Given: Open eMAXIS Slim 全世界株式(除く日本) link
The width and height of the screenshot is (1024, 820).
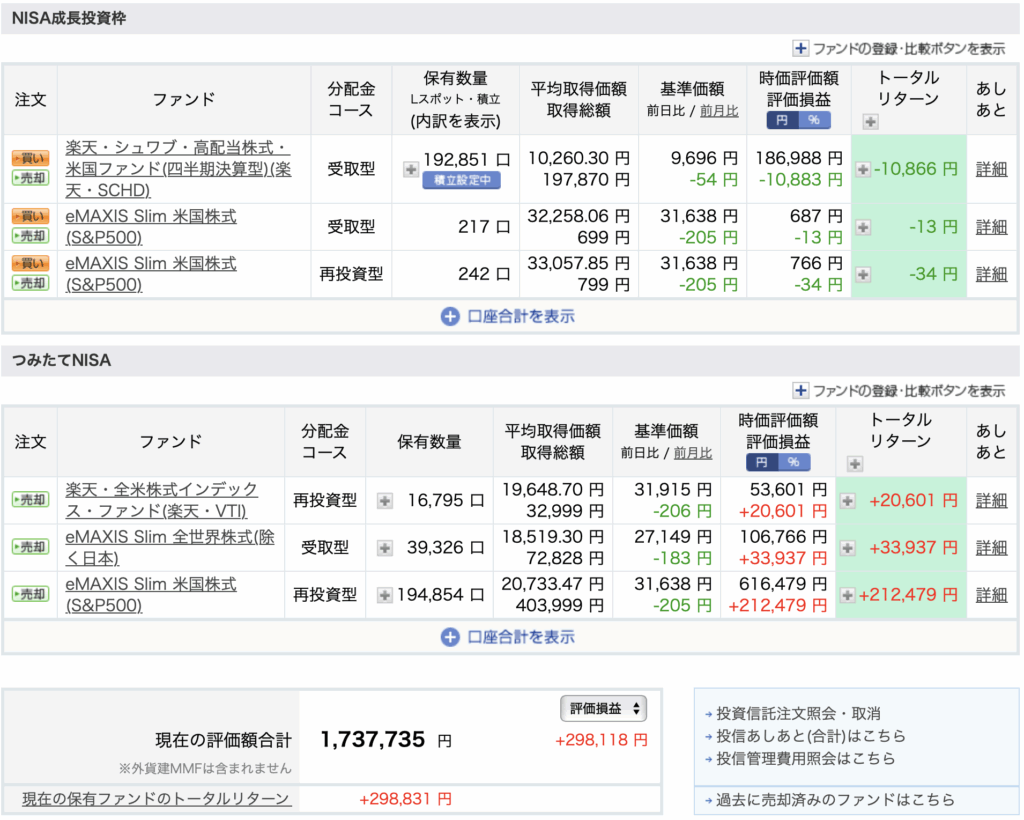Looking at the screenshot, I should point(170,547).
